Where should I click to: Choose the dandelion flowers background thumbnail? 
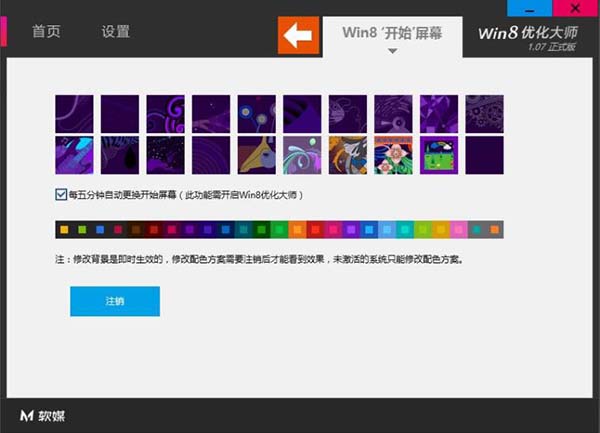256,114
